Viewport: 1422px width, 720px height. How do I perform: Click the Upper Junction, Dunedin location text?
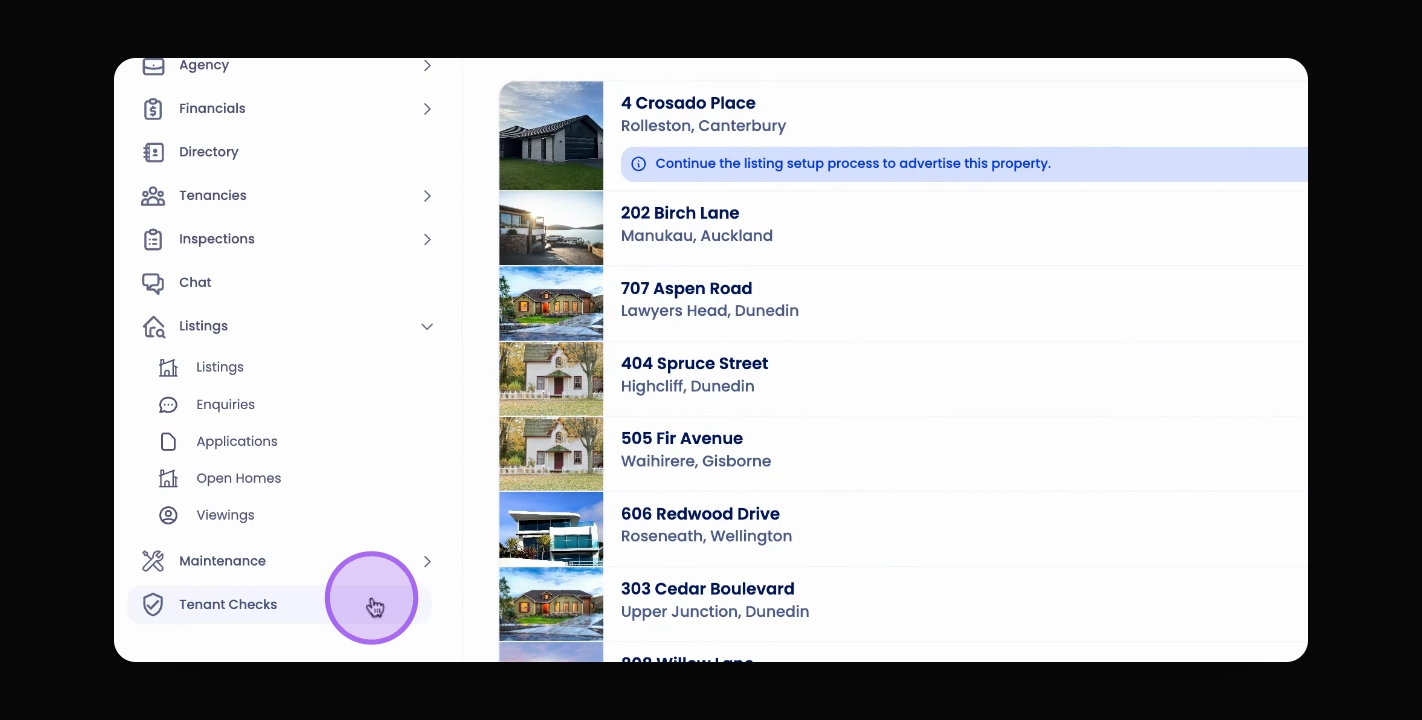pos(715,612)
